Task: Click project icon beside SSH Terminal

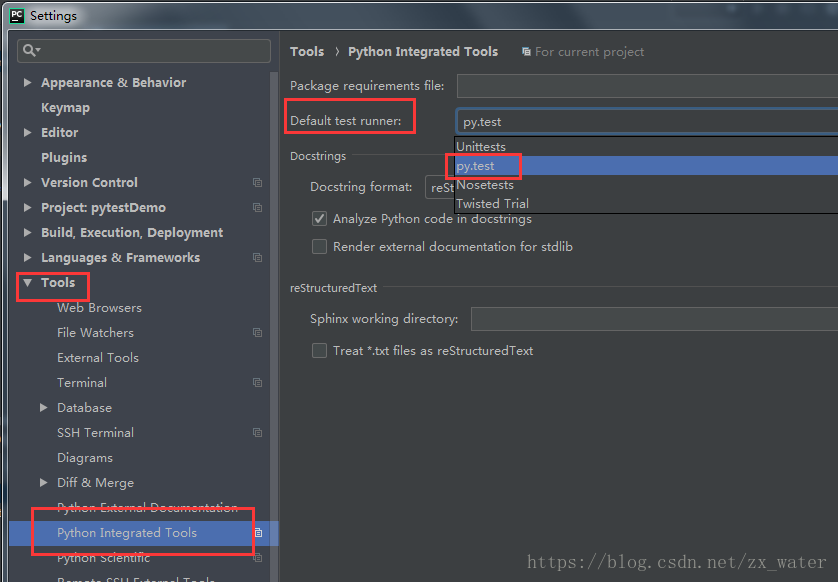Action: coord(257,432)
